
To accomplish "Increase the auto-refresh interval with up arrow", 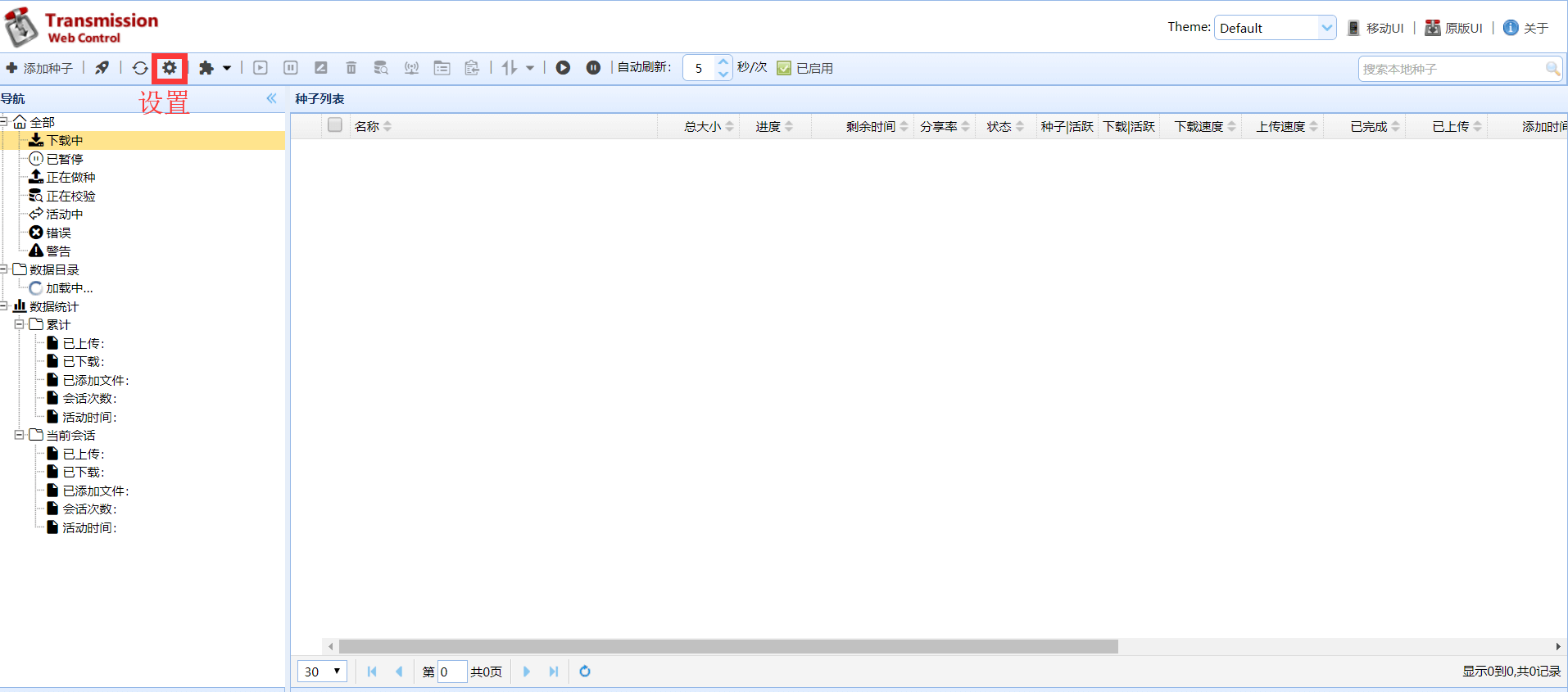I will pyautogui.click(x=723, y=61).
